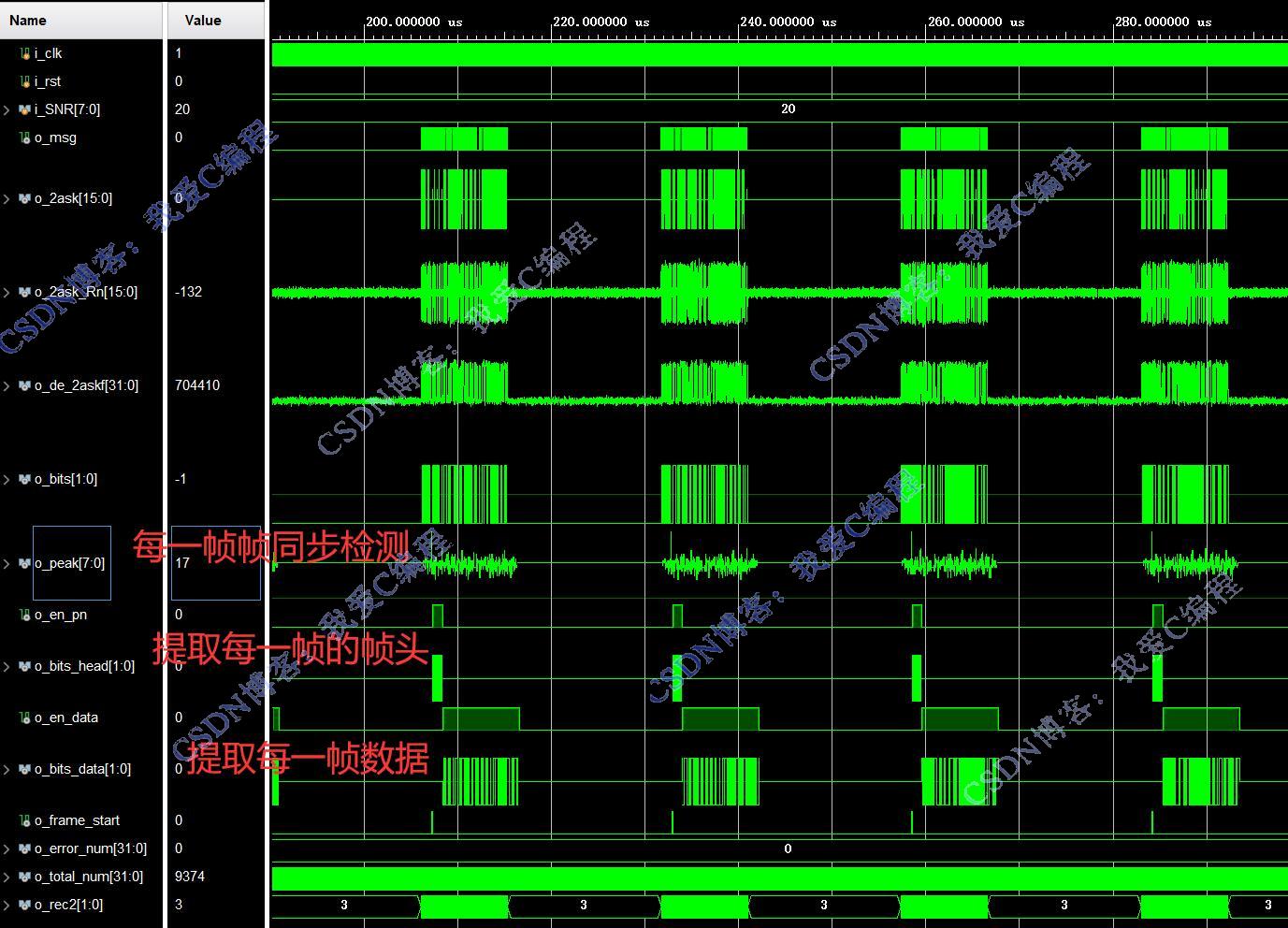Click the 260.000000 us ruler mark
This screenshot has height=928, width=1288.
click(976, 22)
